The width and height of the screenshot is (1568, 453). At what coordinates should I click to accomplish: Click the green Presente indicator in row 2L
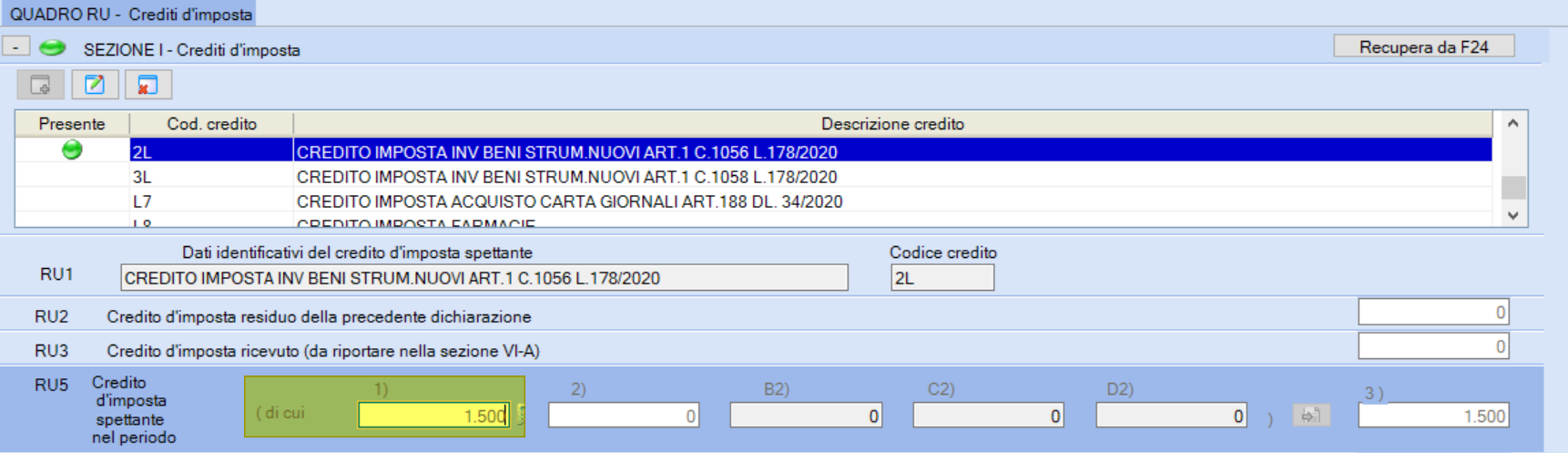(72, 150)
